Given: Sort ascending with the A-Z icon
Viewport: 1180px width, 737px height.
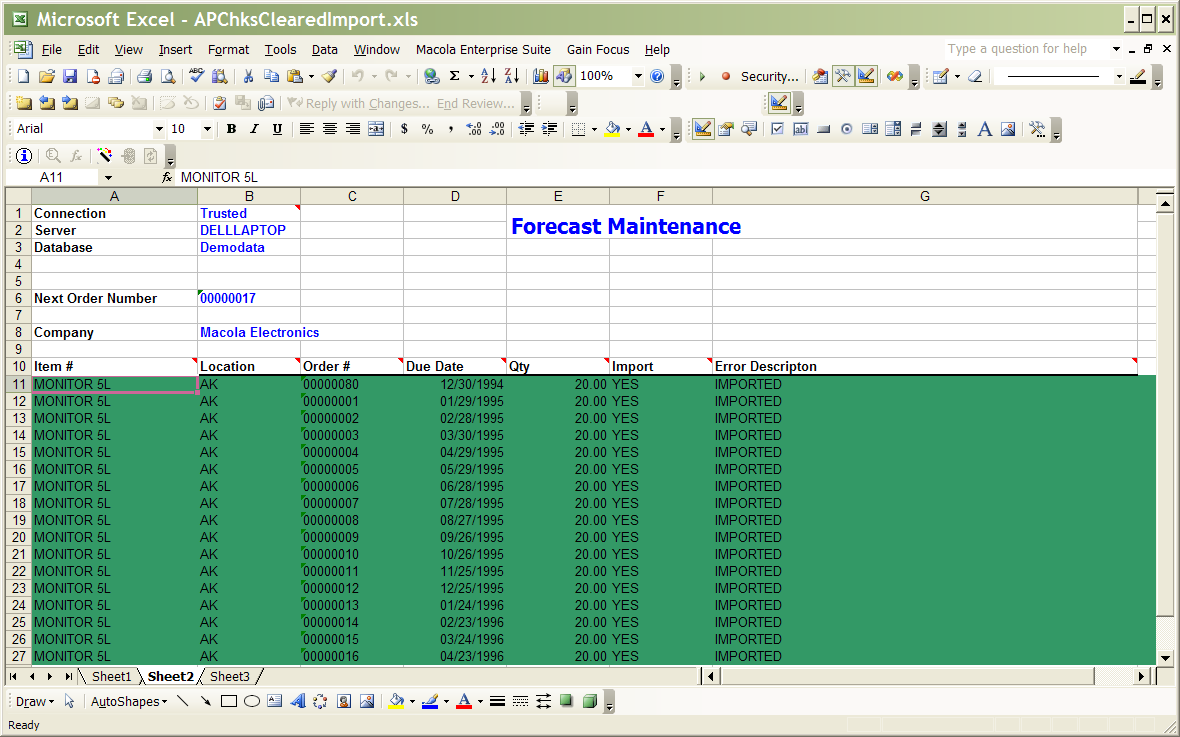Looking at the screenshot, I should click(488, 76).
